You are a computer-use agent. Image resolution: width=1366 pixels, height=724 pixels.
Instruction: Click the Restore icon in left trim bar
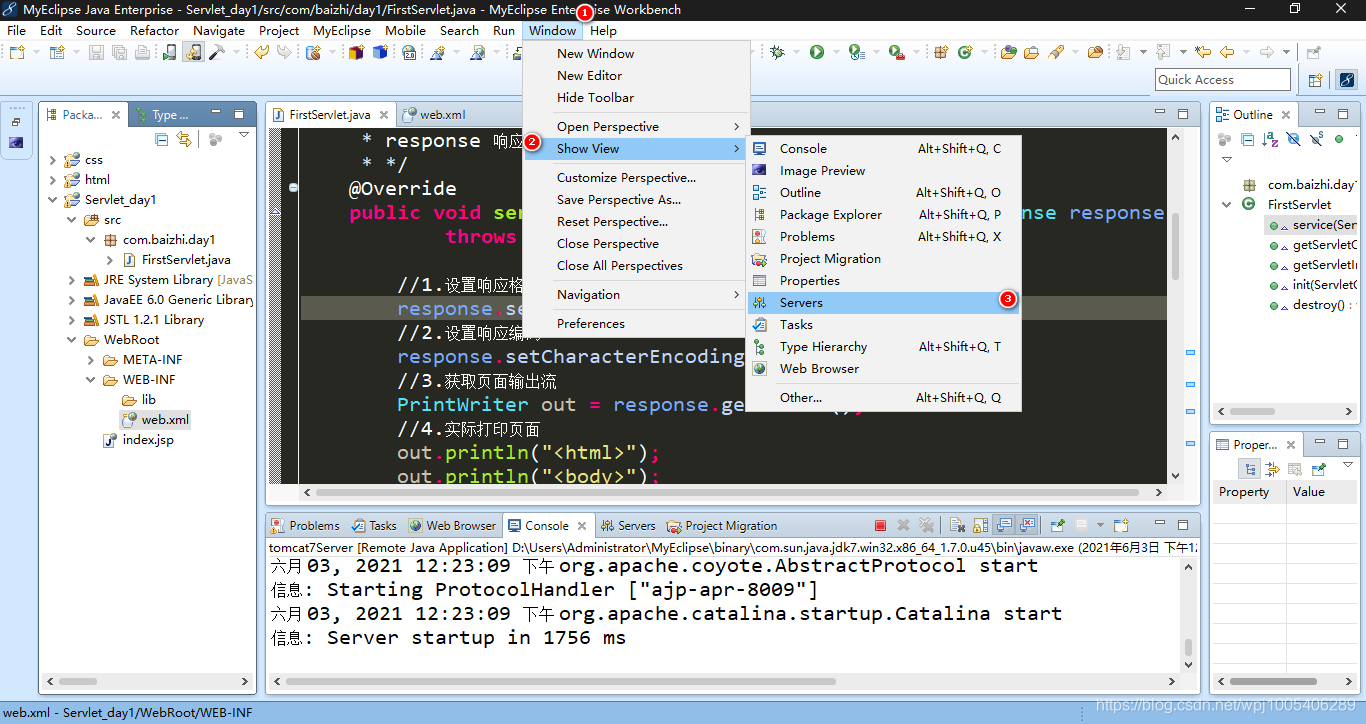pos(16,122)
